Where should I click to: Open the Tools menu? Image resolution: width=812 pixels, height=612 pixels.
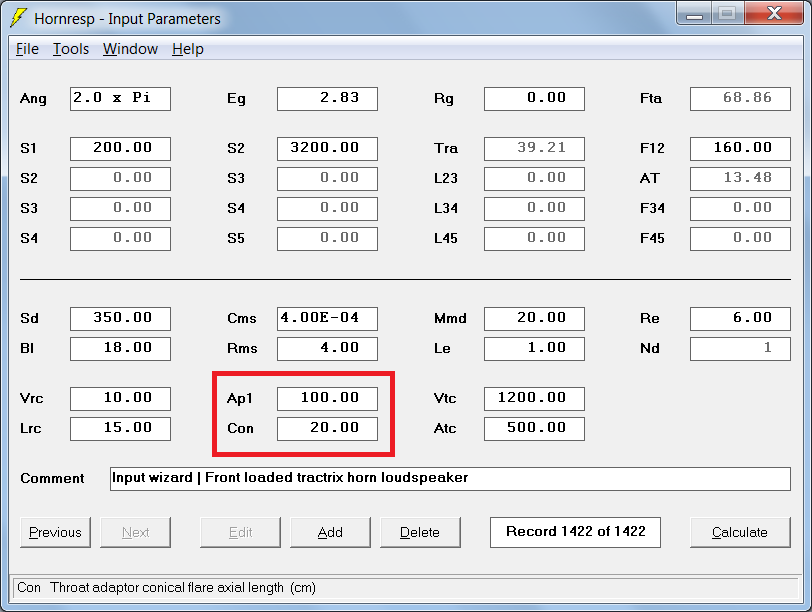pyautogui.click(x=71, y=49)
